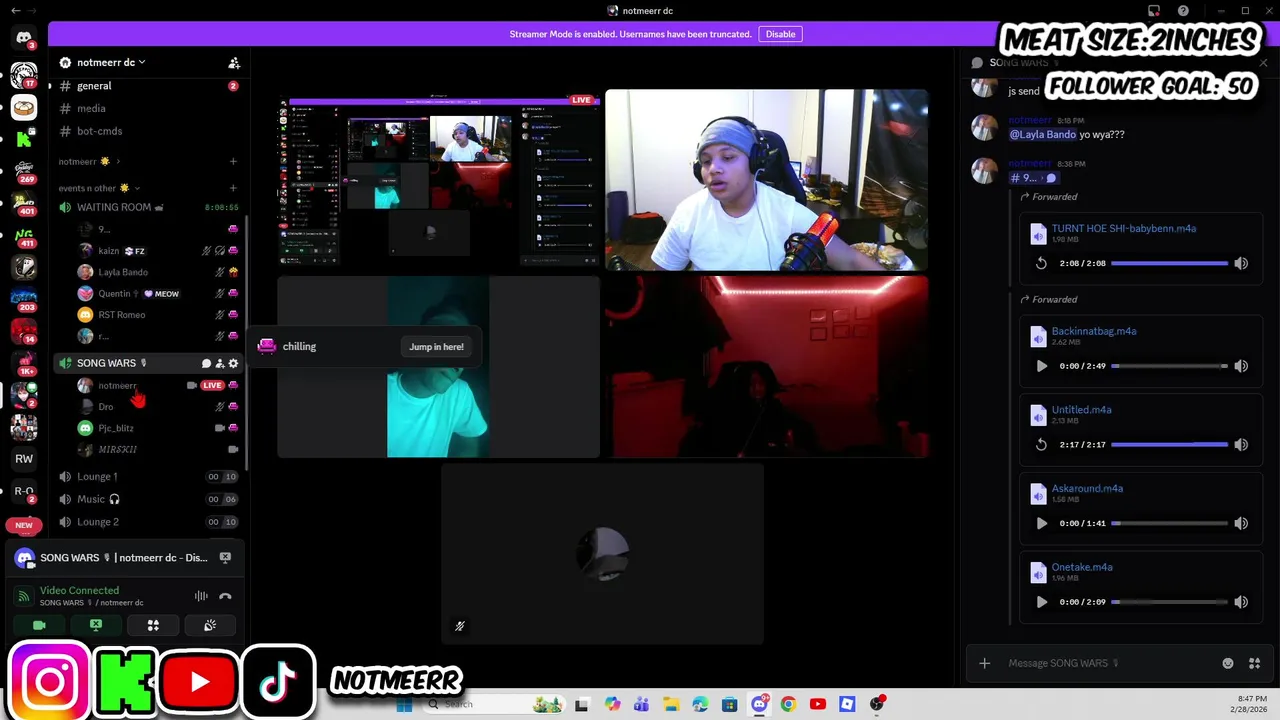Open server with 269 notification badge

pos(24,171)
